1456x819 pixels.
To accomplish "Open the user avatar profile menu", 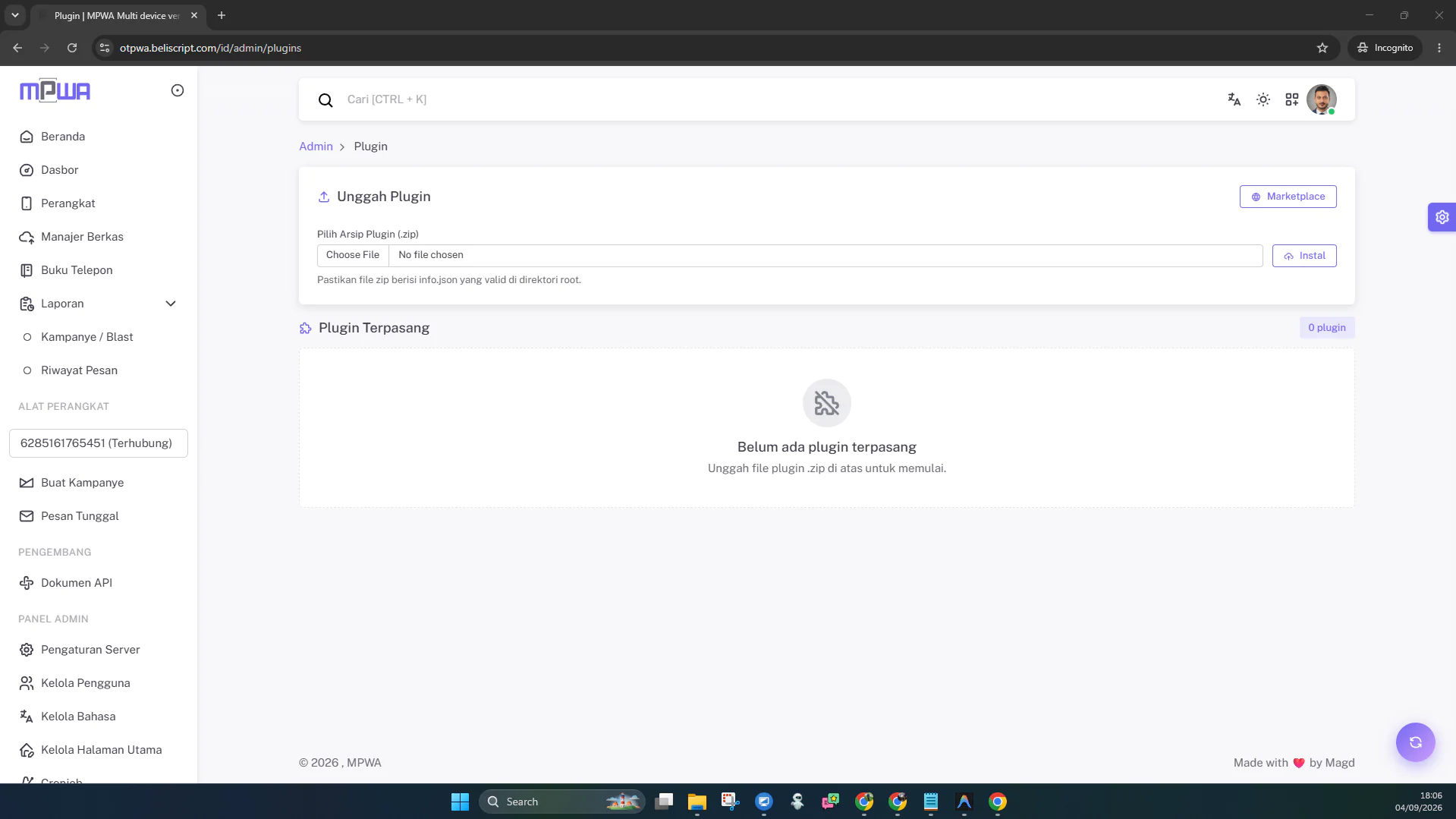I will click(x=1321, y=99).
